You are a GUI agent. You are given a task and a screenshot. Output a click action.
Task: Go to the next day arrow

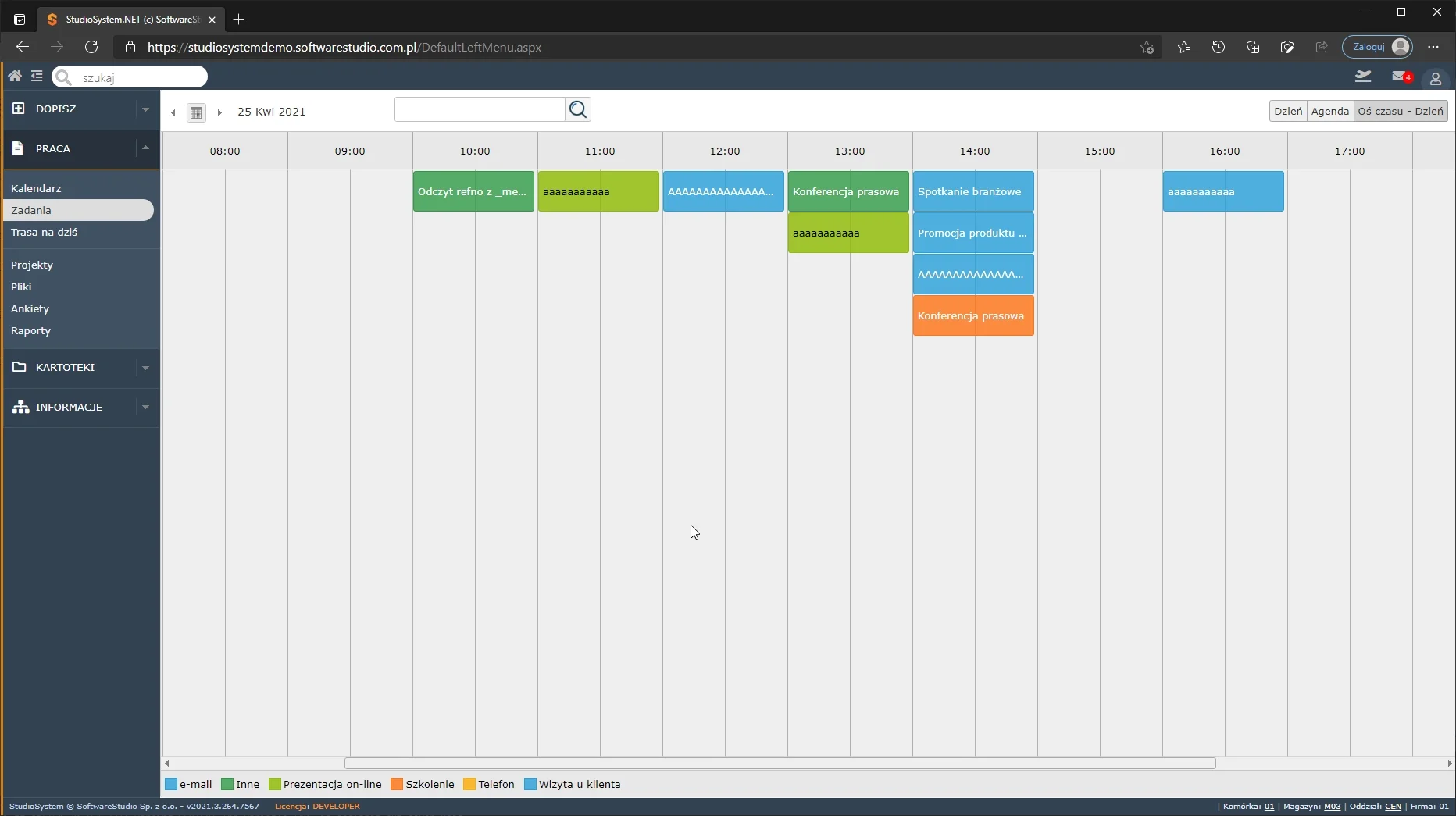tap(219, 112)
